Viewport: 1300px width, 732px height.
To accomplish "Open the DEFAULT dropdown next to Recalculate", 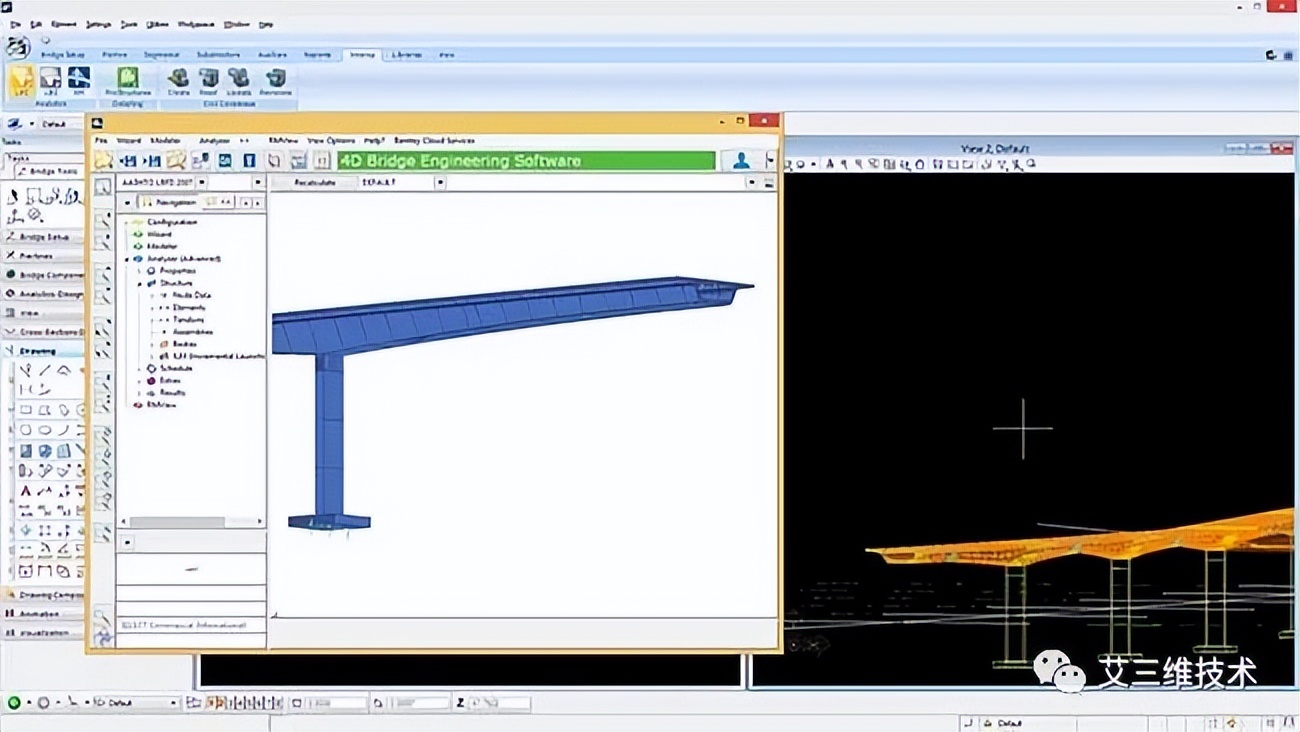I will click(440, 183).
